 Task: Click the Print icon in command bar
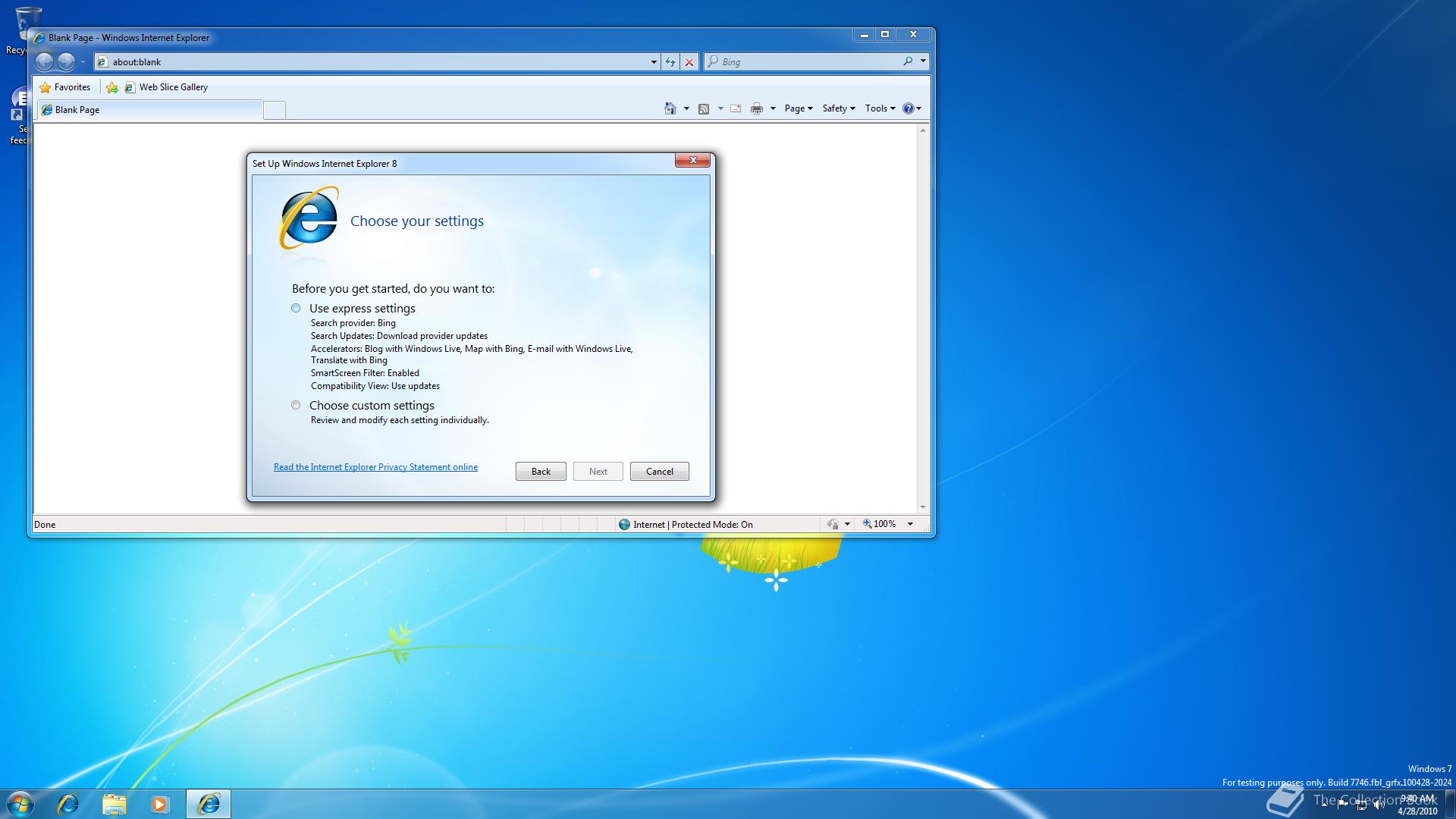[x=756, y=108]
